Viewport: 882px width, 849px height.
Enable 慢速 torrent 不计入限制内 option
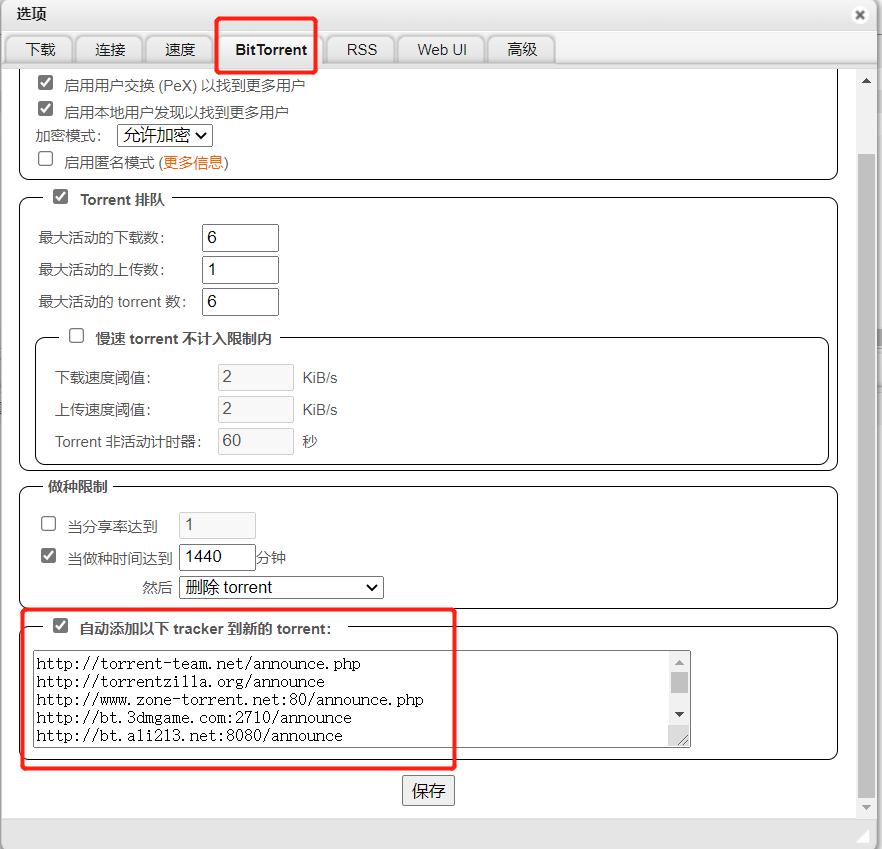pos(76,335)
